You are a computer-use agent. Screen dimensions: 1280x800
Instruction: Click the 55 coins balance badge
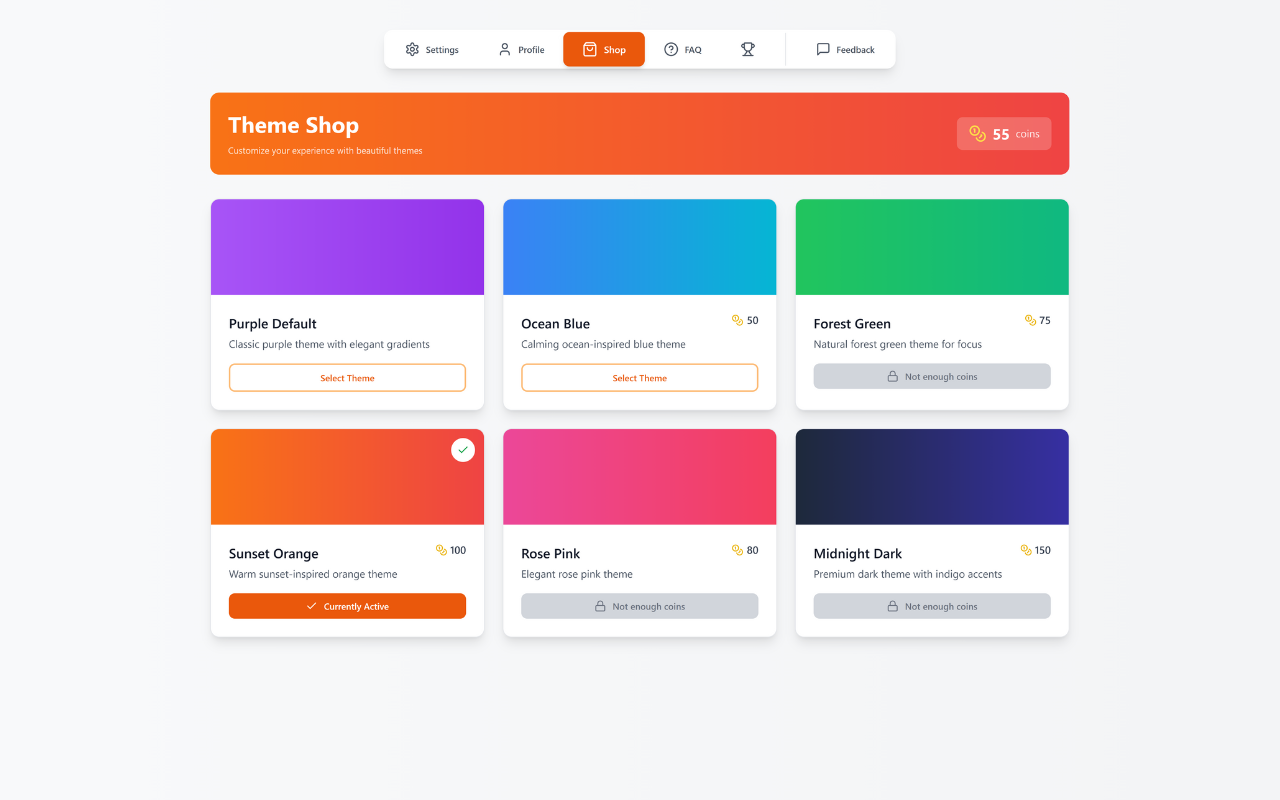pyautogui.click(x=1004, y=134)
